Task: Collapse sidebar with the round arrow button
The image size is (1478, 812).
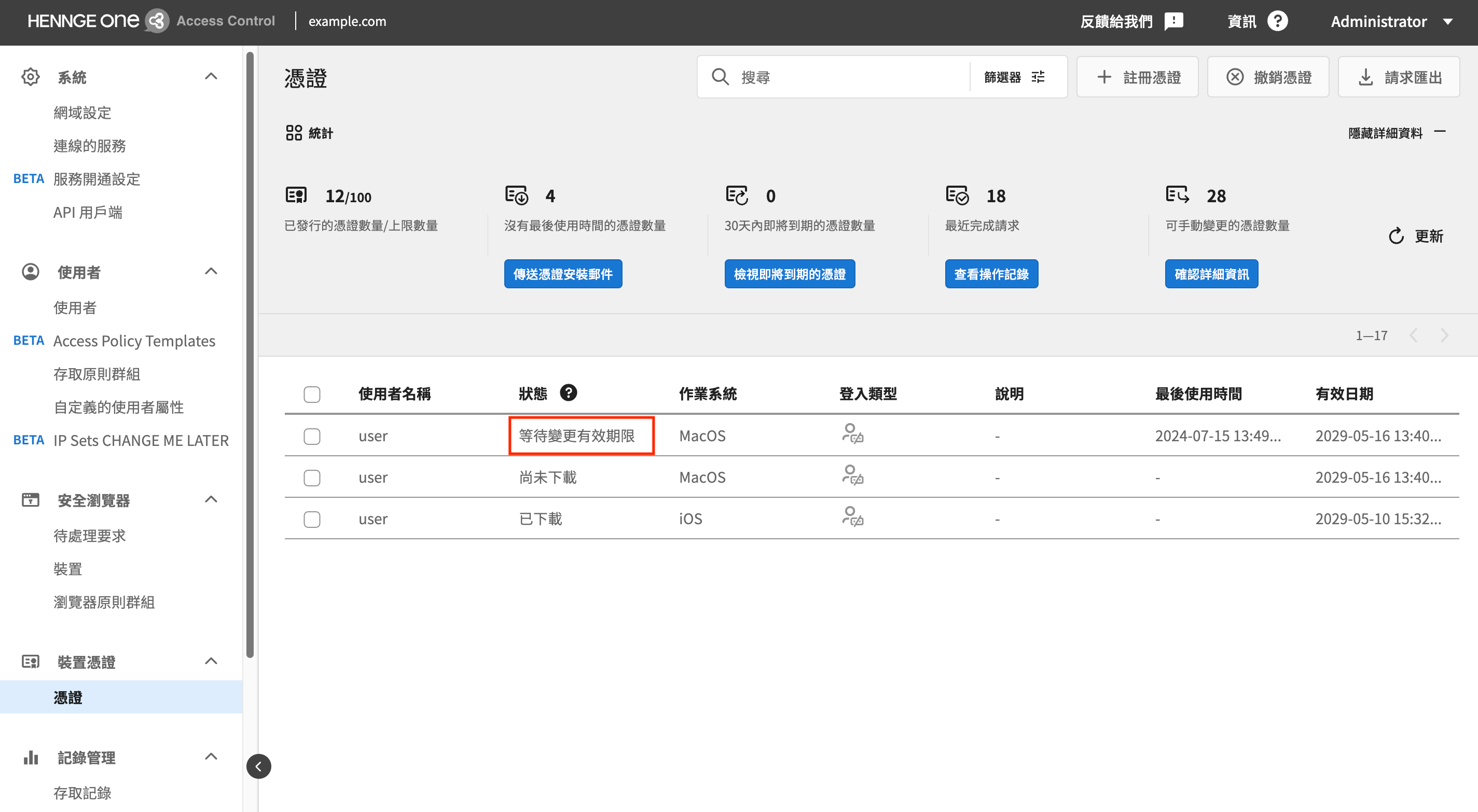Action: coord(259,766)
